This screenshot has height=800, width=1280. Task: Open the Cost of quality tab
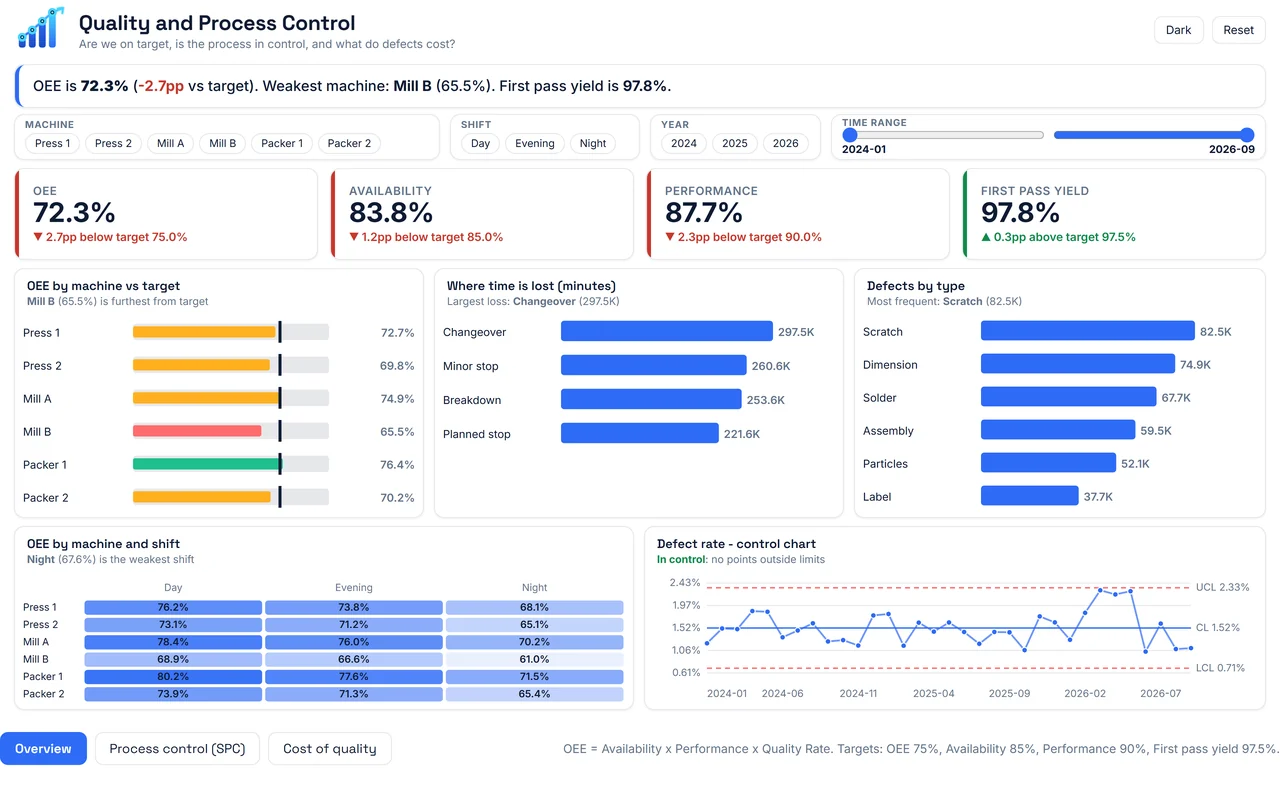click(x=330, y=749)
